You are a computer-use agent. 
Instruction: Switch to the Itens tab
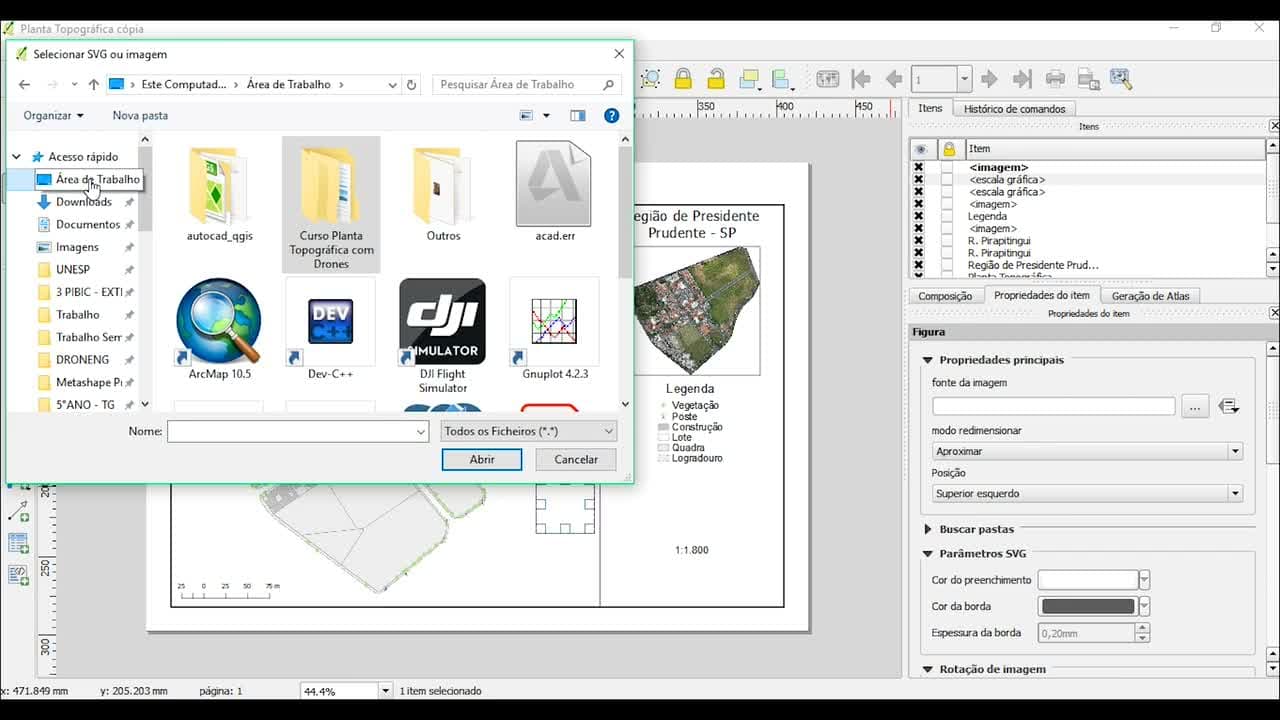930,108
